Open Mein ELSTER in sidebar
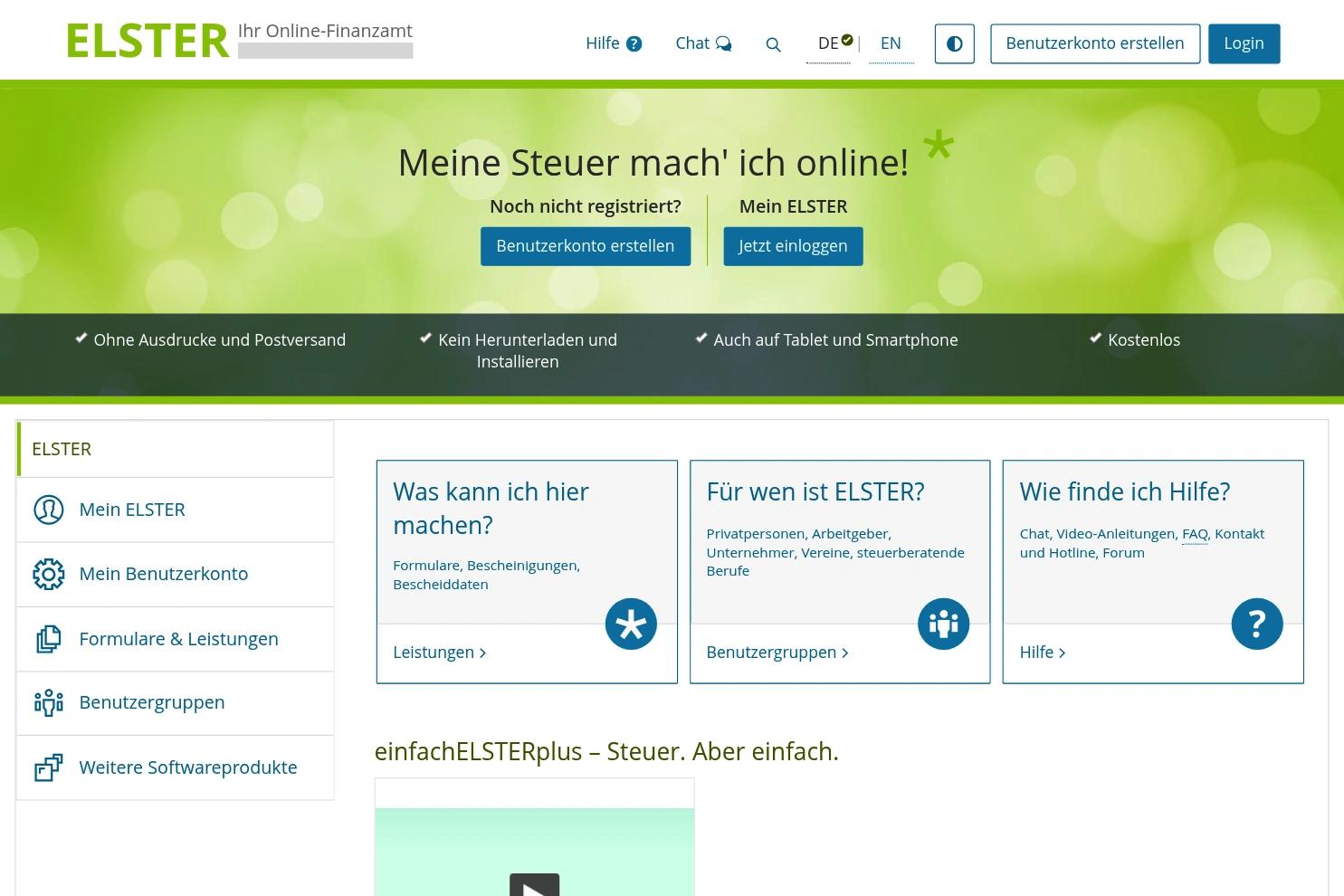 point(176,510)
